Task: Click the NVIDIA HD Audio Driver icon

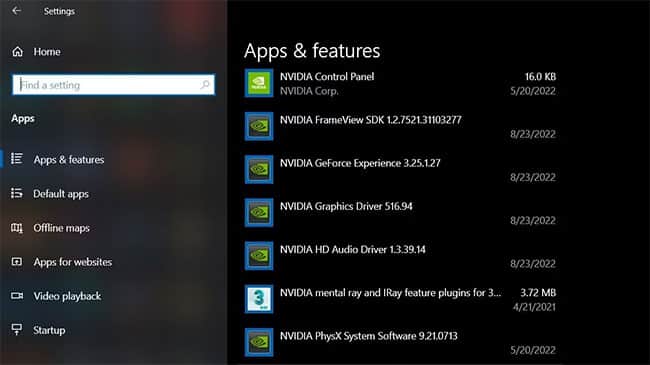Action: click(259, 256)
